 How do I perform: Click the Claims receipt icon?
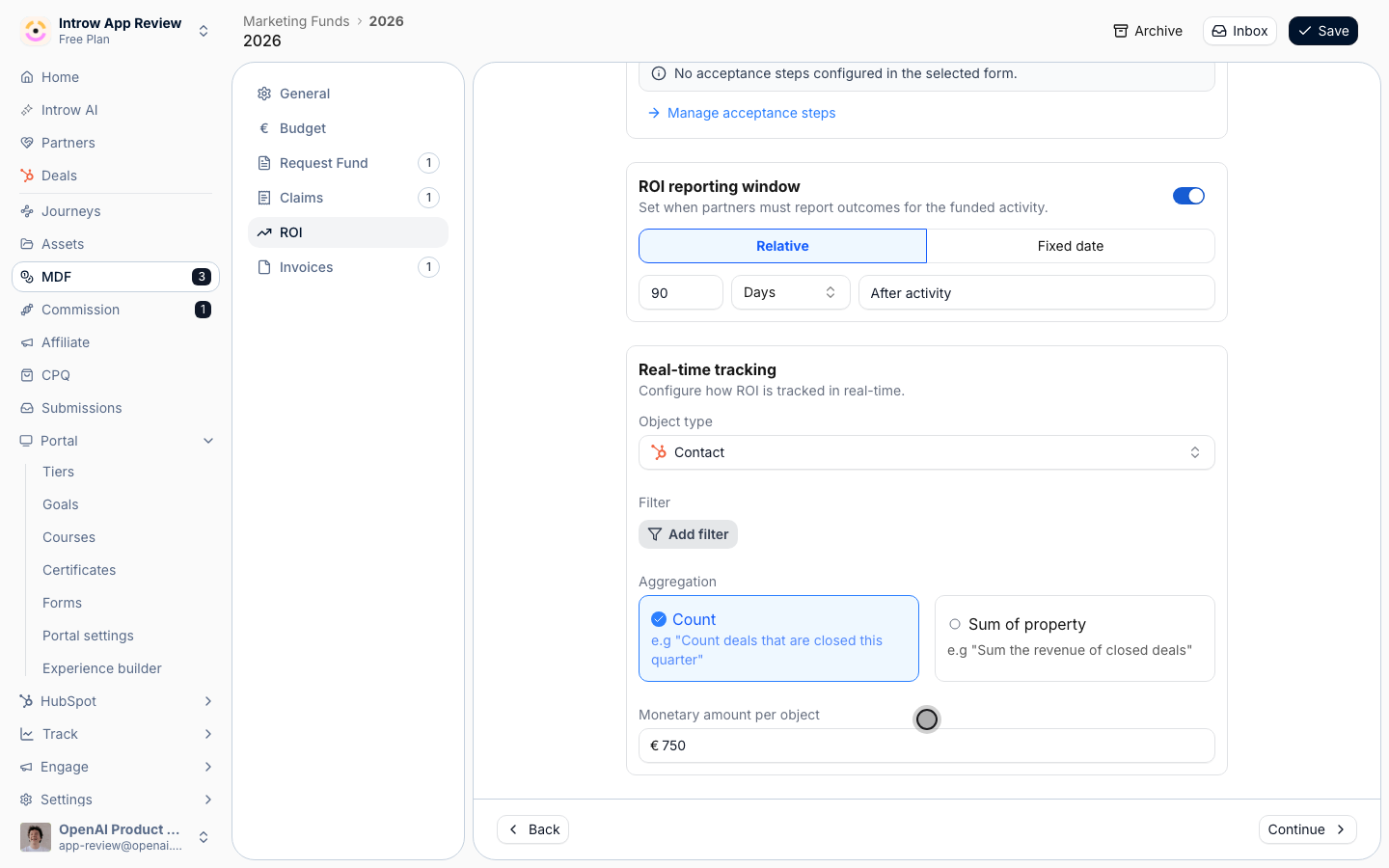click(264, 198)
